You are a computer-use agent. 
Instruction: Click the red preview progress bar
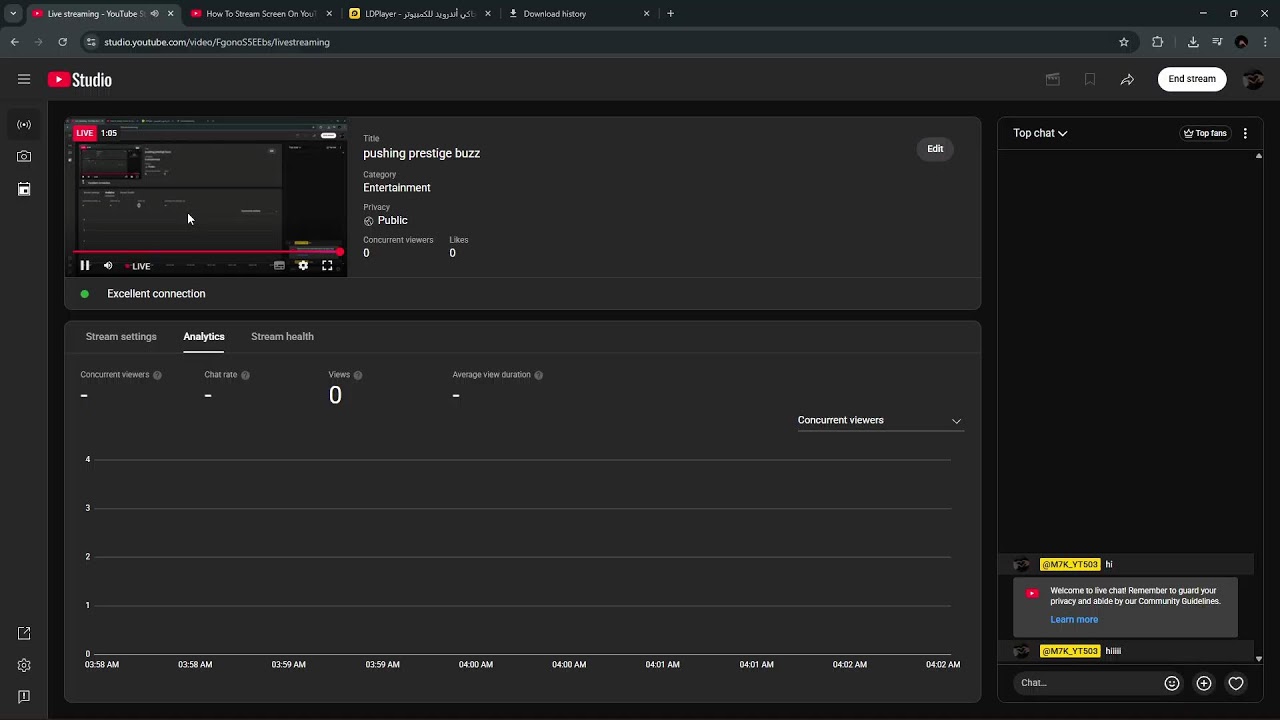(206, 252)
